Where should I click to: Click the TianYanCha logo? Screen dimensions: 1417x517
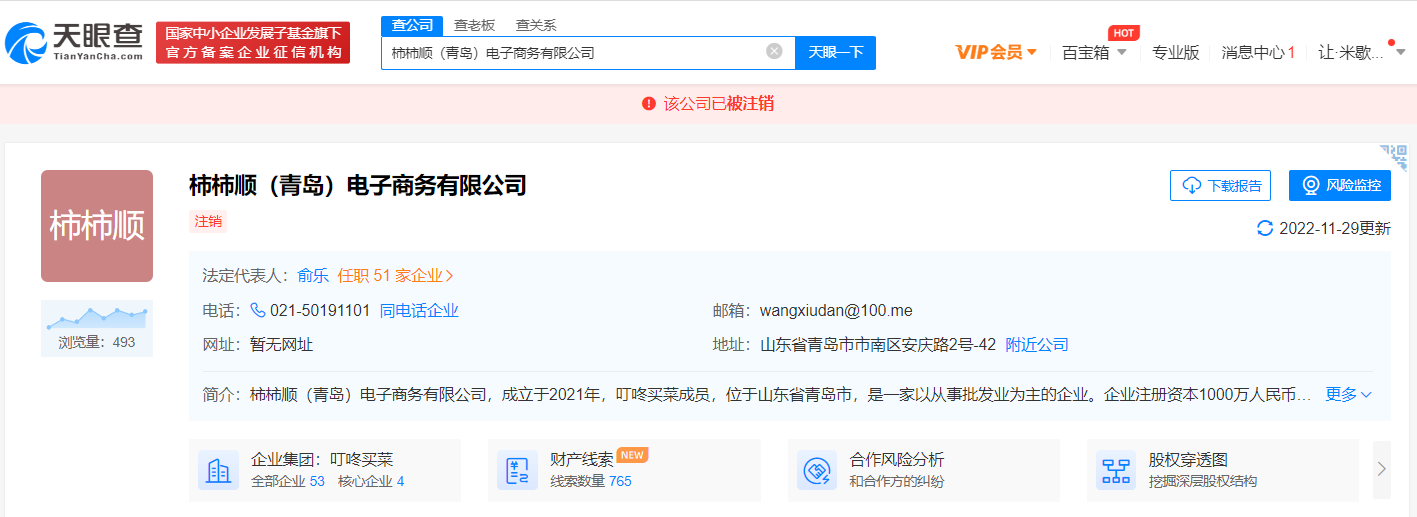[75, 42]
